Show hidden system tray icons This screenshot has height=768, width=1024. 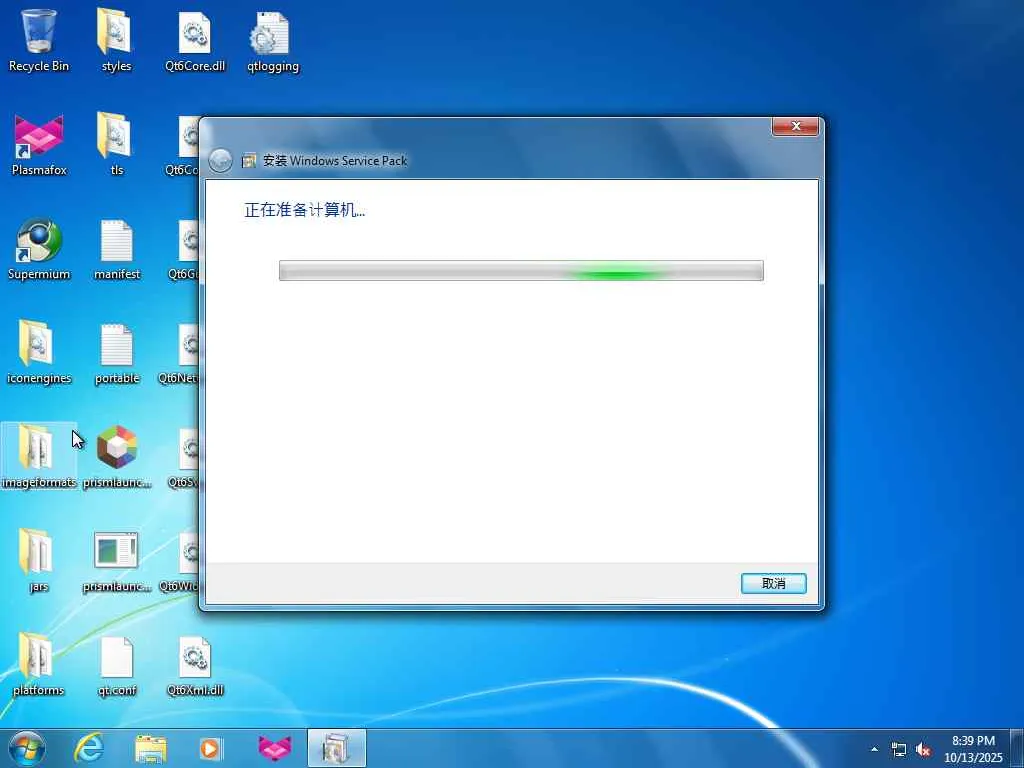tap(874, 749)
